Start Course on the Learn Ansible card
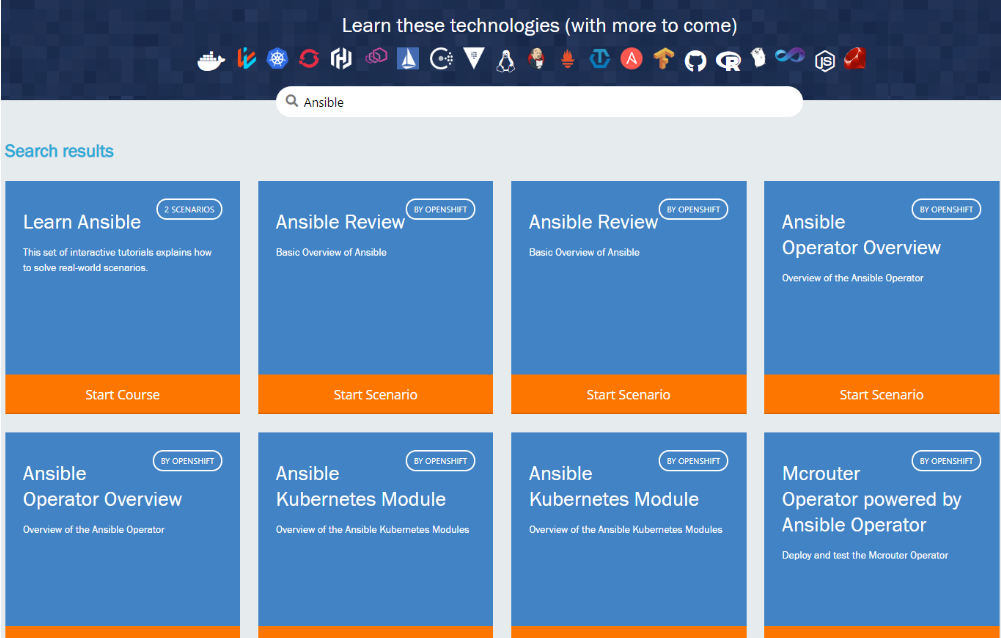 click(x=123, y=395)
